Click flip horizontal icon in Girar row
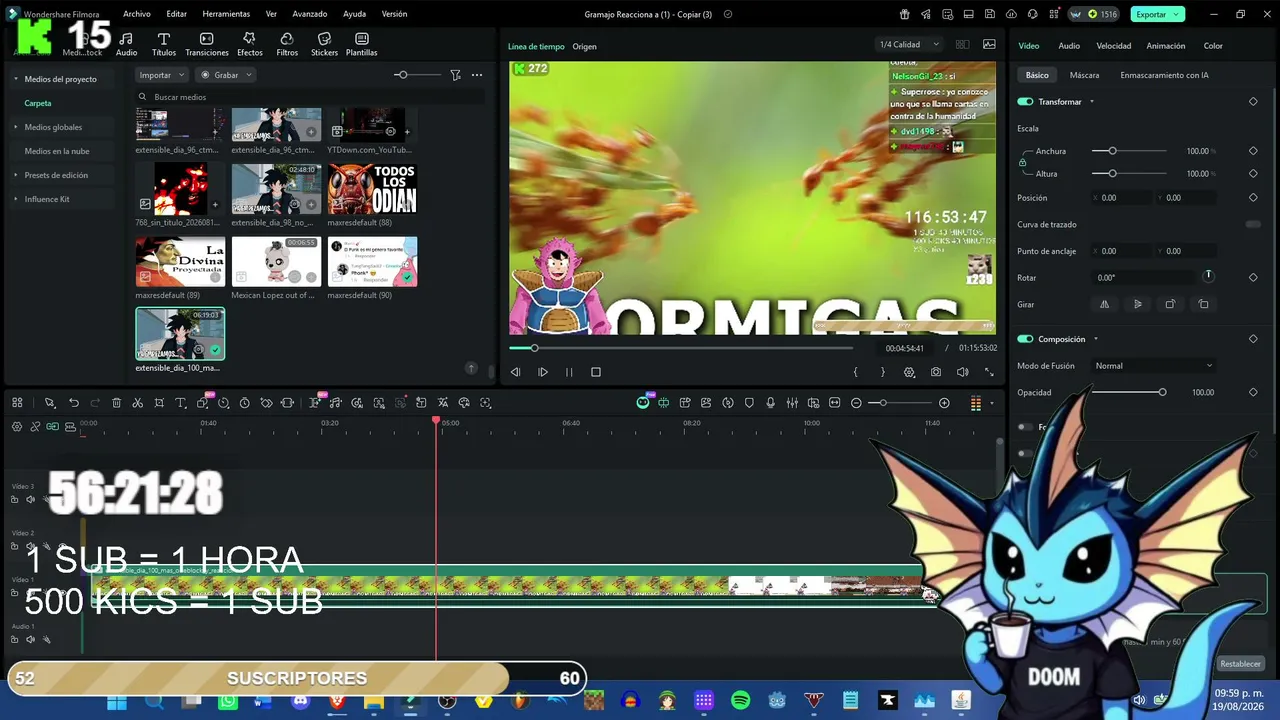This screenshot has height=720, width=1280. click(1105, 304)
